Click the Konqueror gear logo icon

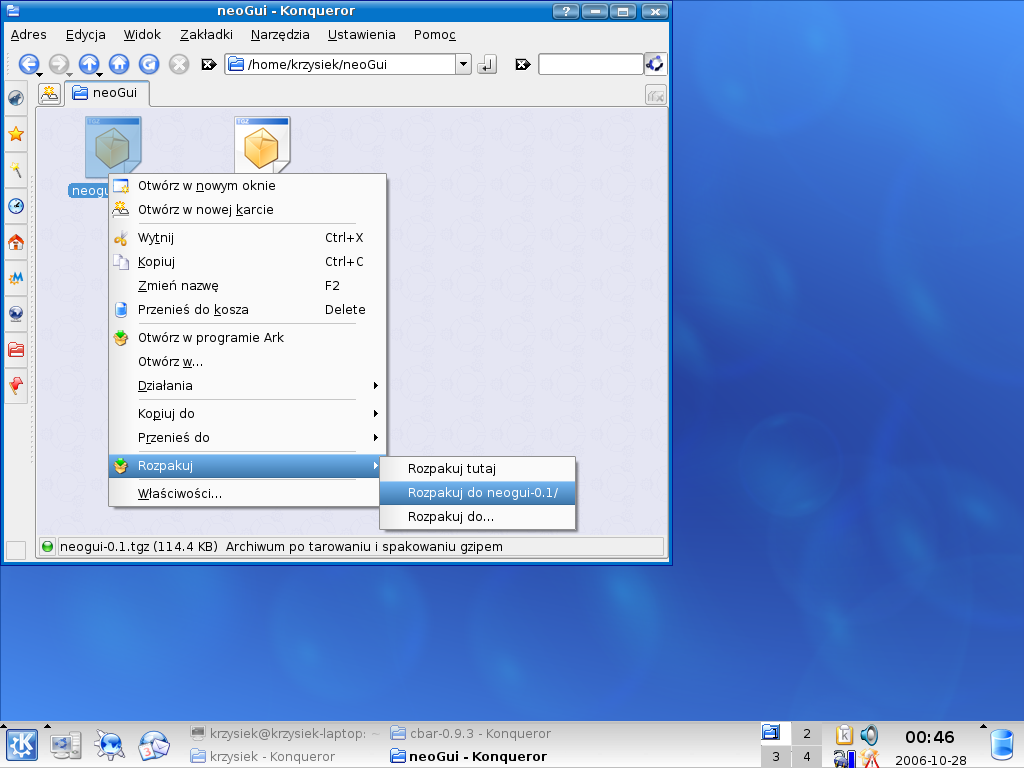[655, 63]
